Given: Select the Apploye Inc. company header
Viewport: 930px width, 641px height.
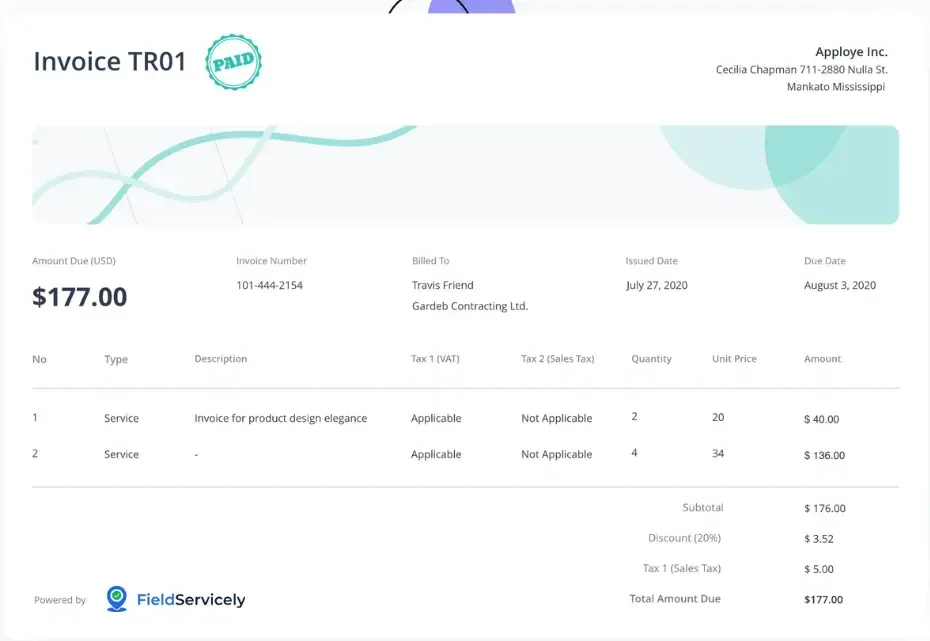Looking at the screenshot, I should click(x=851, y=51).
